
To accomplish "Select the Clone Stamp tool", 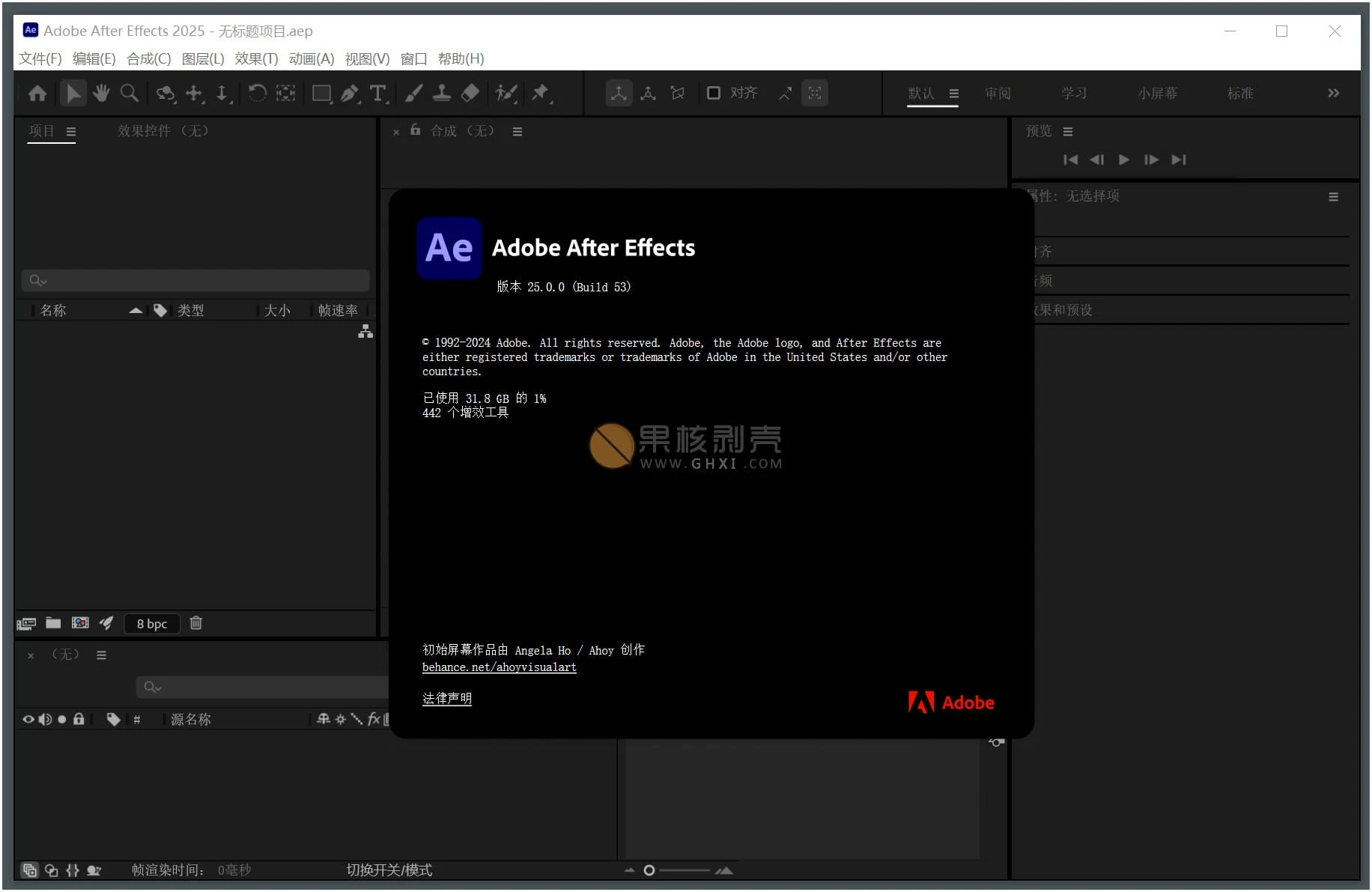I will point(442,94).
